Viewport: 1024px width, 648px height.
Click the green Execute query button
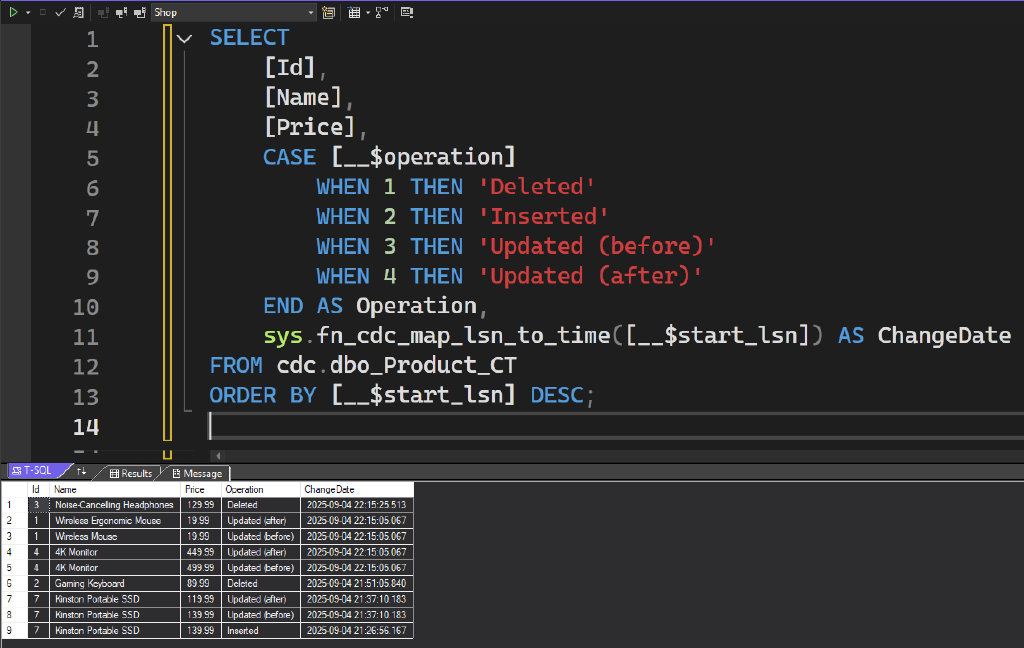pos(13,12)
